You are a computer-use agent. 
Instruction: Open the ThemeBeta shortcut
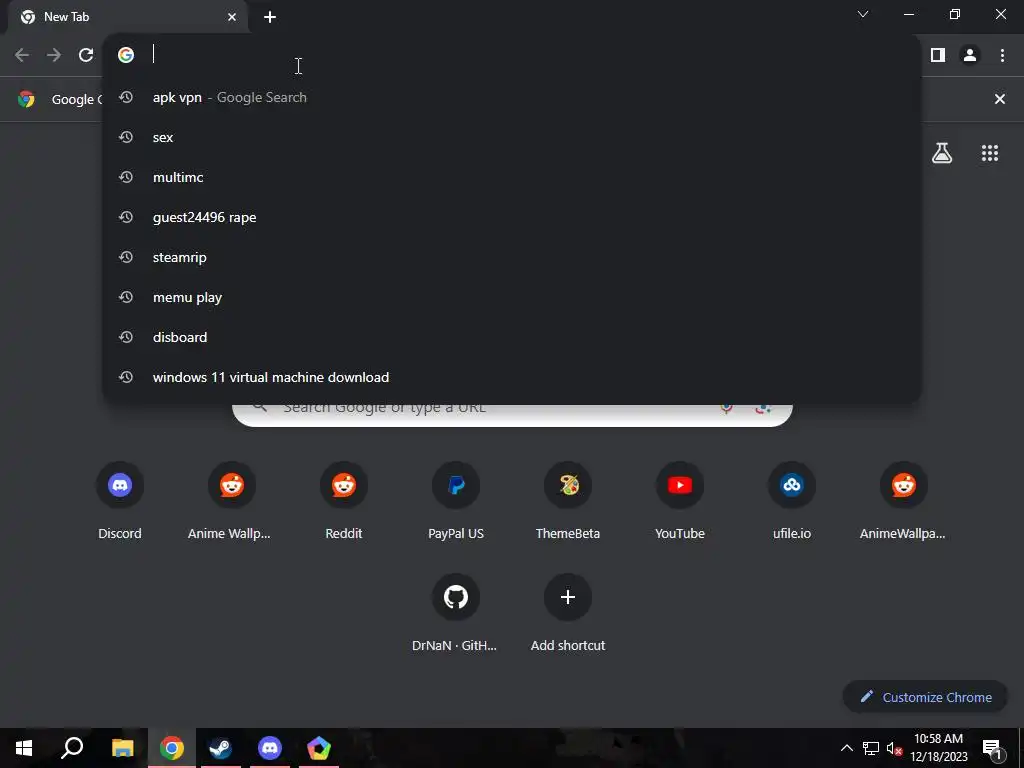(x=568, y=502)
